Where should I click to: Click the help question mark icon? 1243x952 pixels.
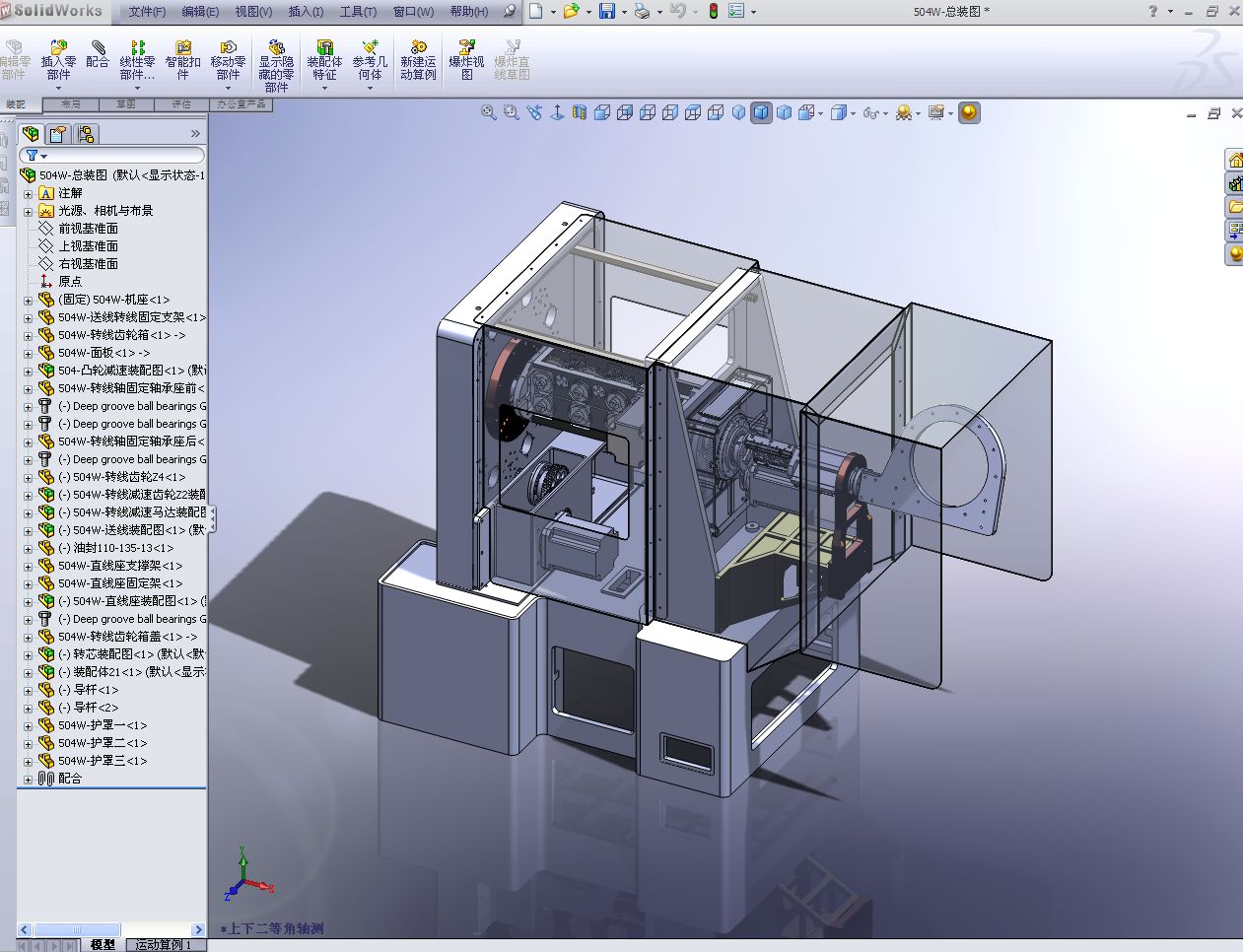click(1153, 11)
